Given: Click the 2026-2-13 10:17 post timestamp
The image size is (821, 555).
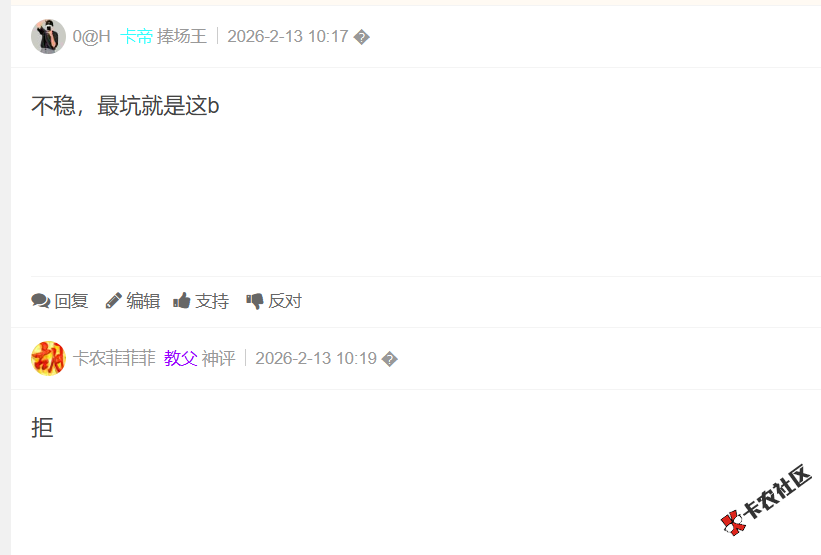Looking at the screenshot, I should [x=287, y=37].
